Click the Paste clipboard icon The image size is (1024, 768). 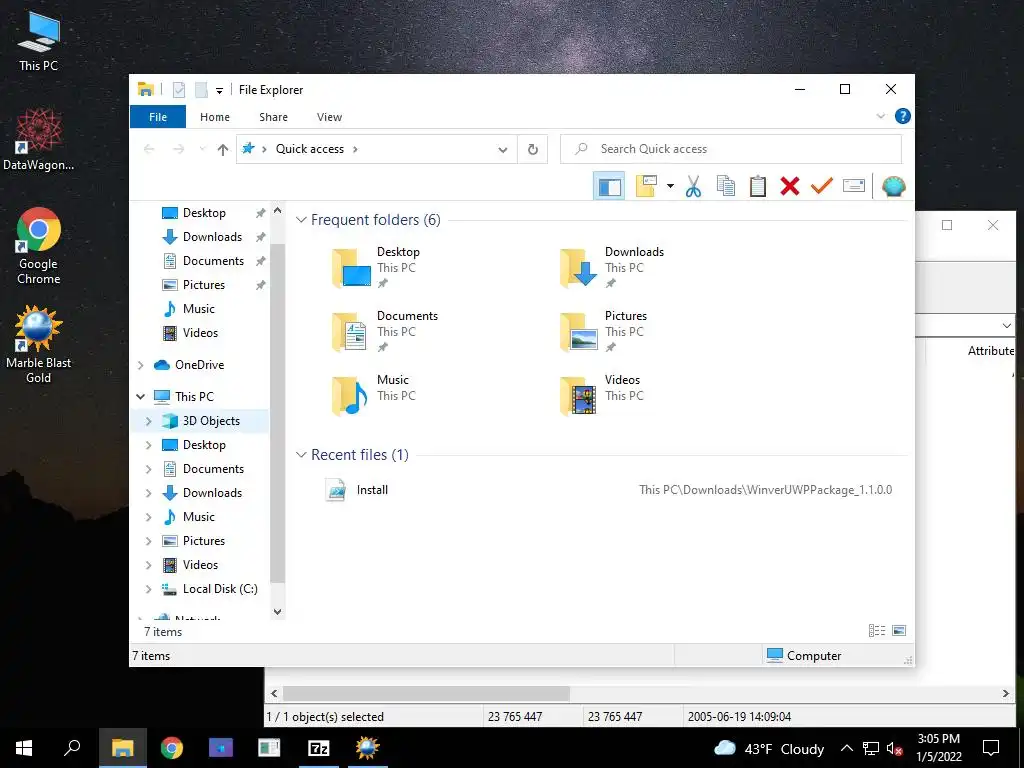click(x=758, y=187)
